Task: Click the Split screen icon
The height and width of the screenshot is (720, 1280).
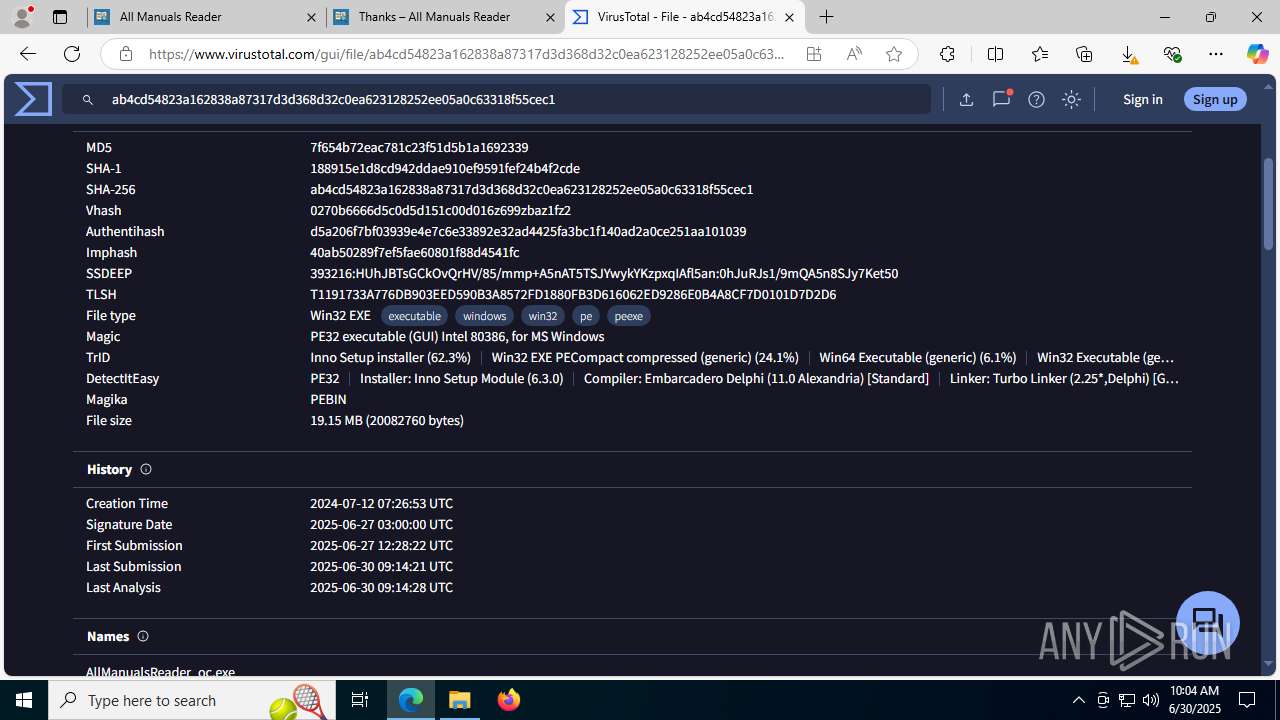Action: [995, 54]
